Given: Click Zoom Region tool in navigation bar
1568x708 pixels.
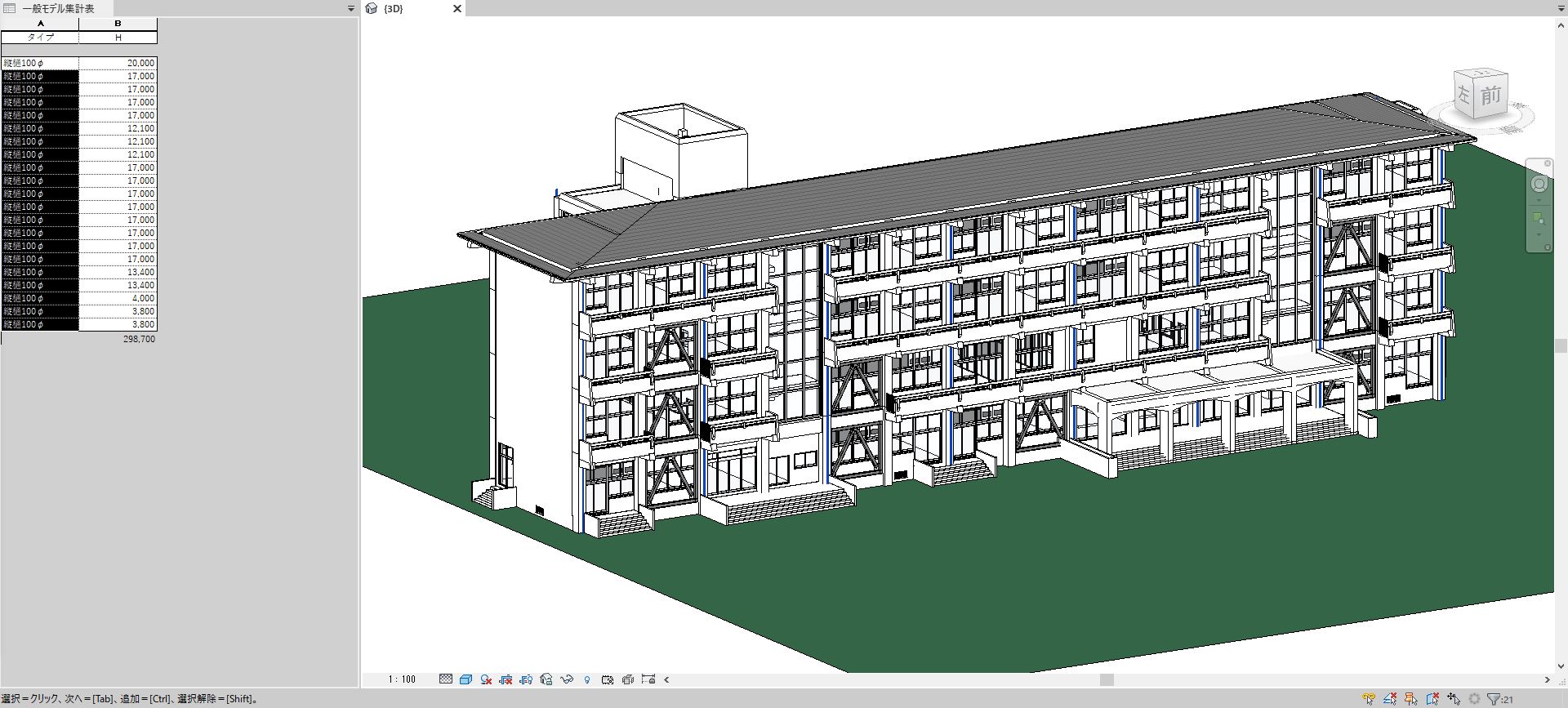Looking at the screenshot, I should coord(1539,219).
